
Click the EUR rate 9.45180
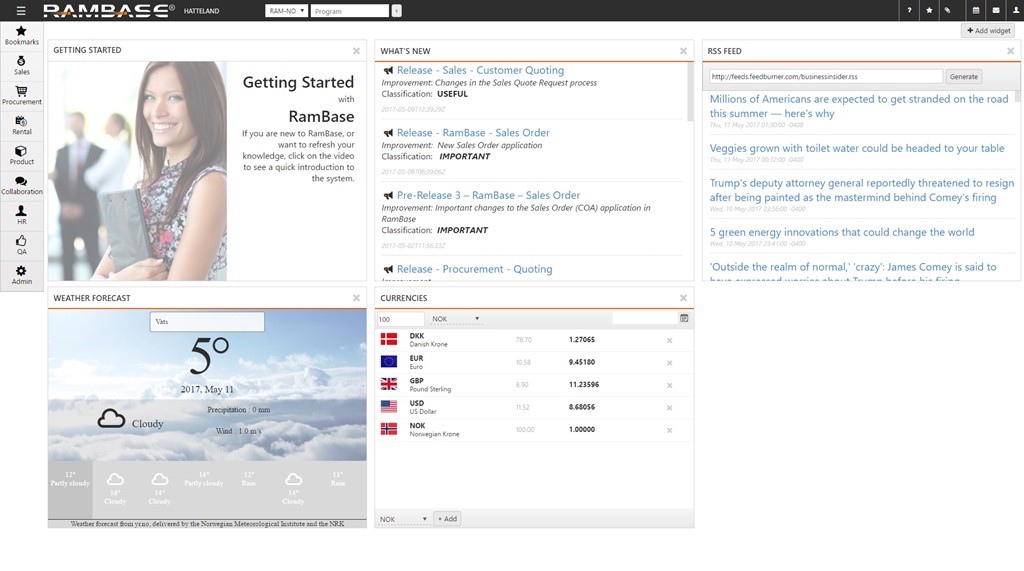tap(581, 362)
